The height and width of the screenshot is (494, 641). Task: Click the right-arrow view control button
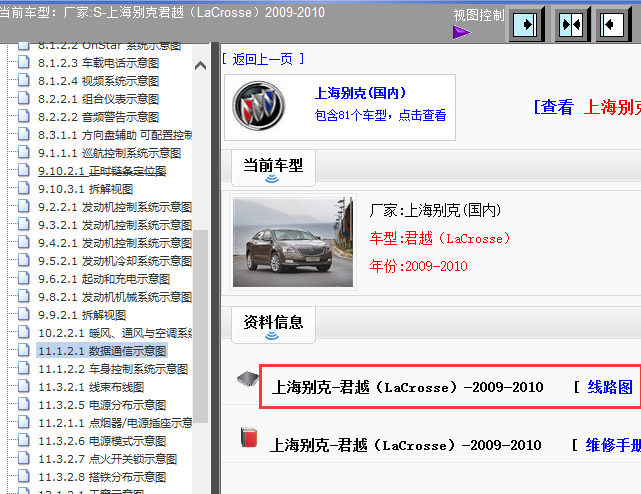pyautogui.click(x=525, y=25)
